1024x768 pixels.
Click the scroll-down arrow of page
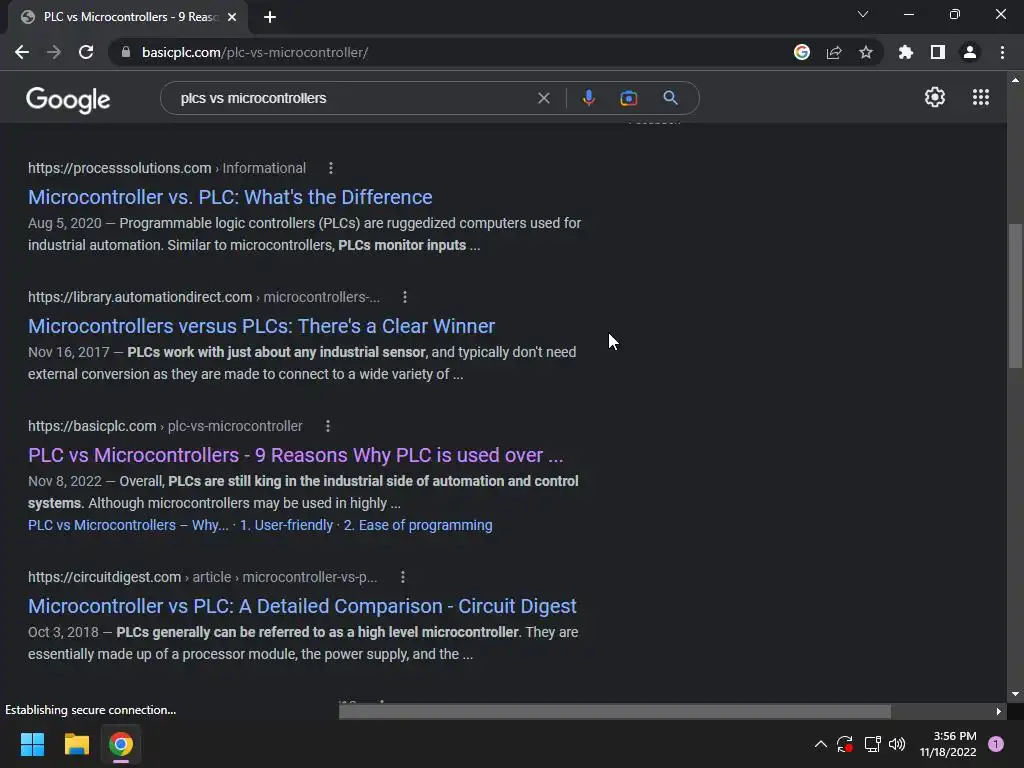[1015, 694]
